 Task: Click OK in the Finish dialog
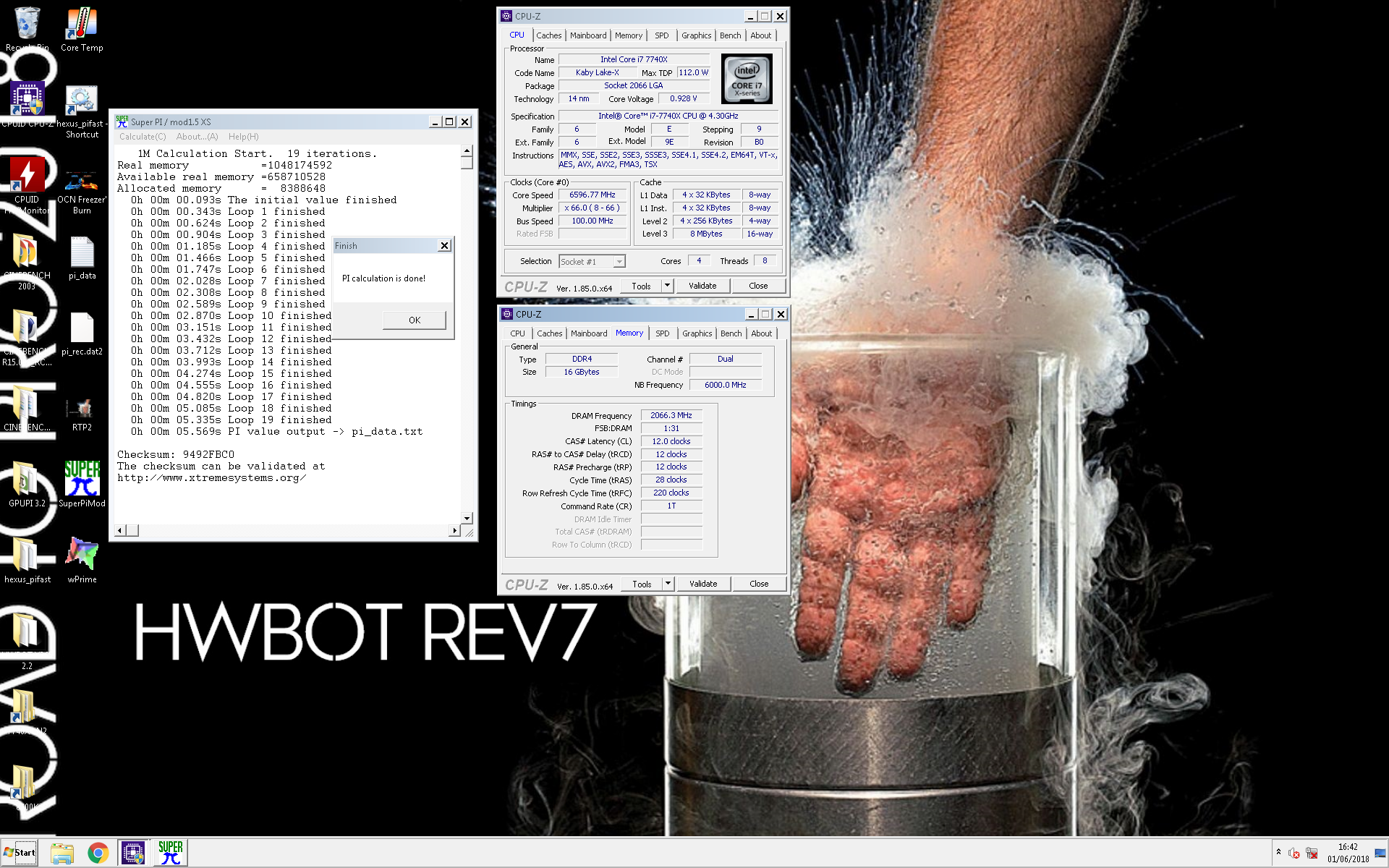[415, 320]
